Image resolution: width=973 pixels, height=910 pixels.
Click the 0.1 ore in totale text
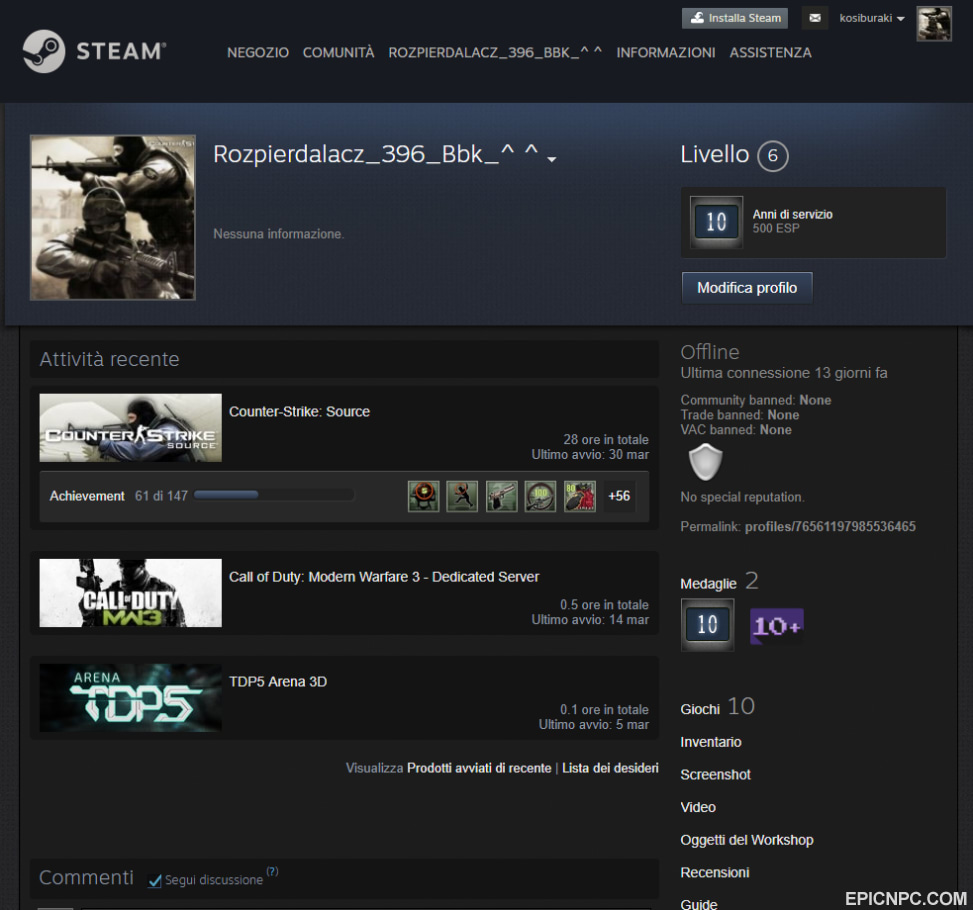click(x=604, y=710)
